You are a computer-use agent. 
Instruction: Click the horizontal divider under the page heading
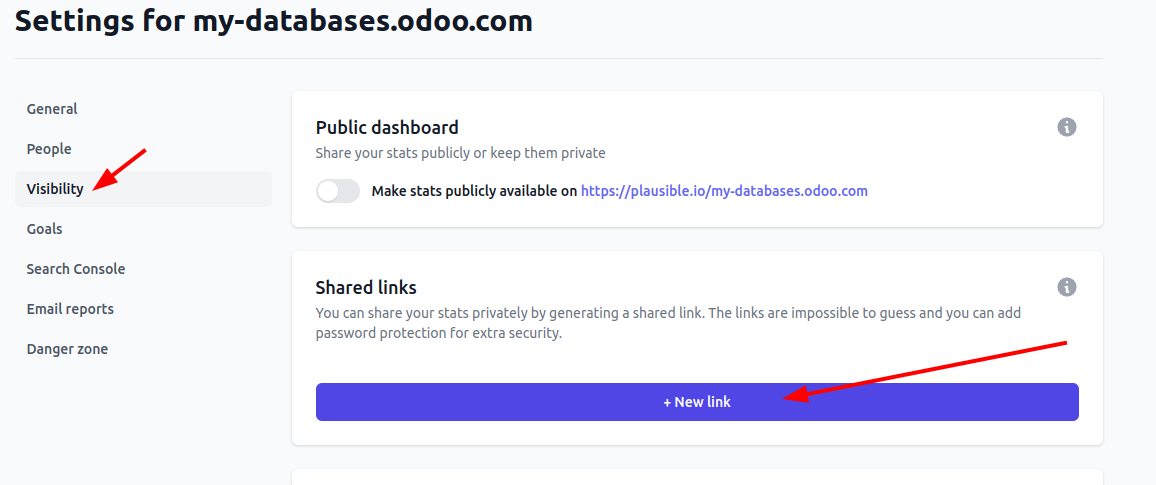[x=558, y=59]
